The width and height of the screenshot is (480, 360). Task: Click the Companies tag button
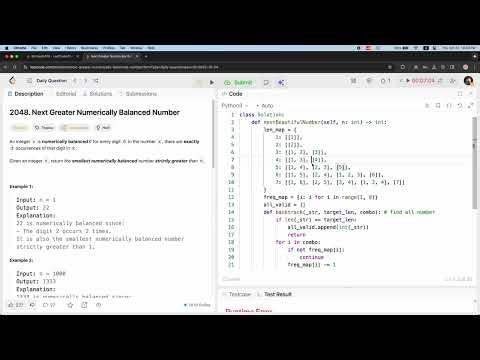pyautogui.click(x=75, y=128)
